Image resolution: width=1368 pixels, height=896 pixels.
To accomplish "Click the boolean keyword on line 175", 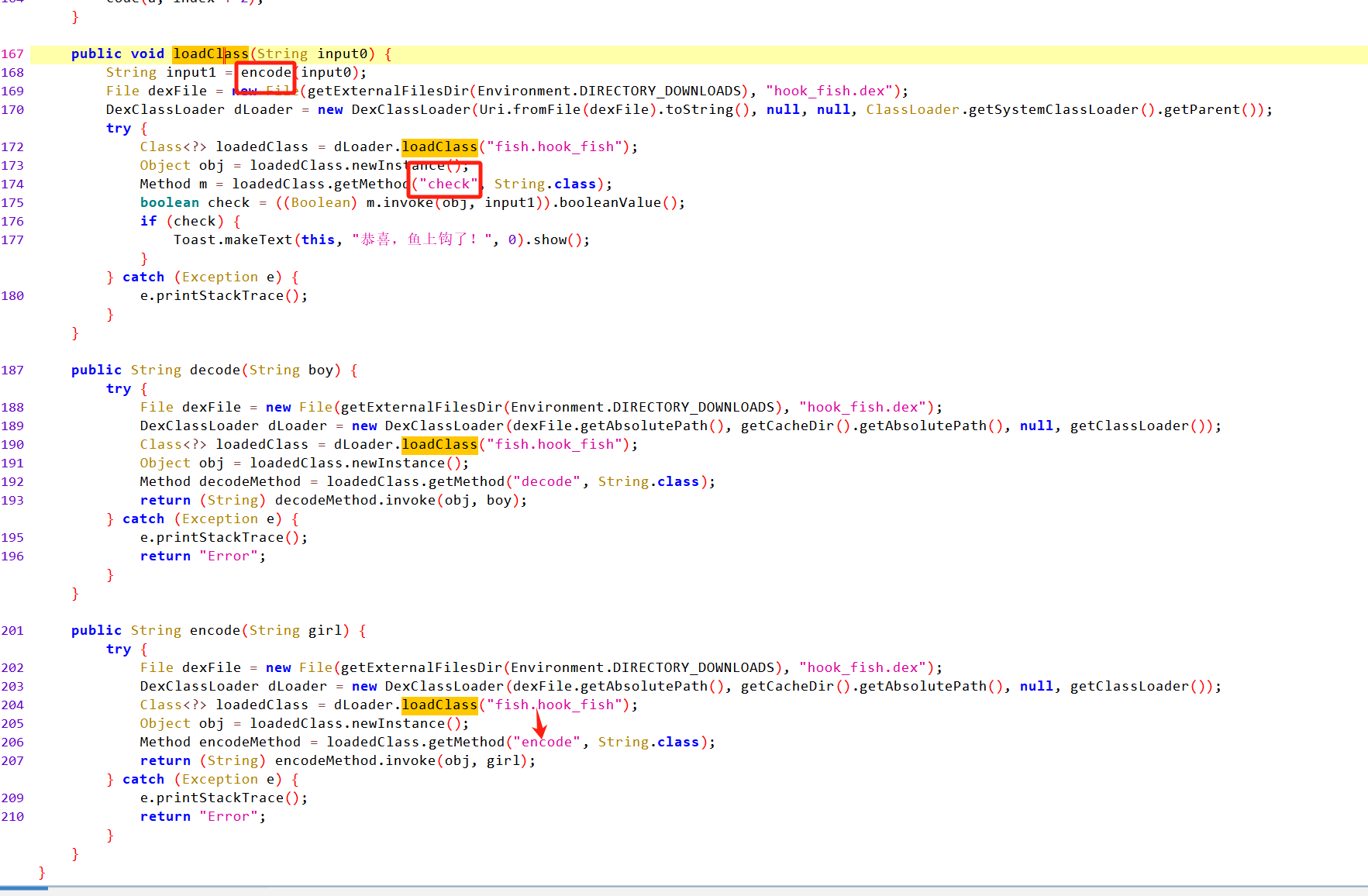I will pos(169,202).
